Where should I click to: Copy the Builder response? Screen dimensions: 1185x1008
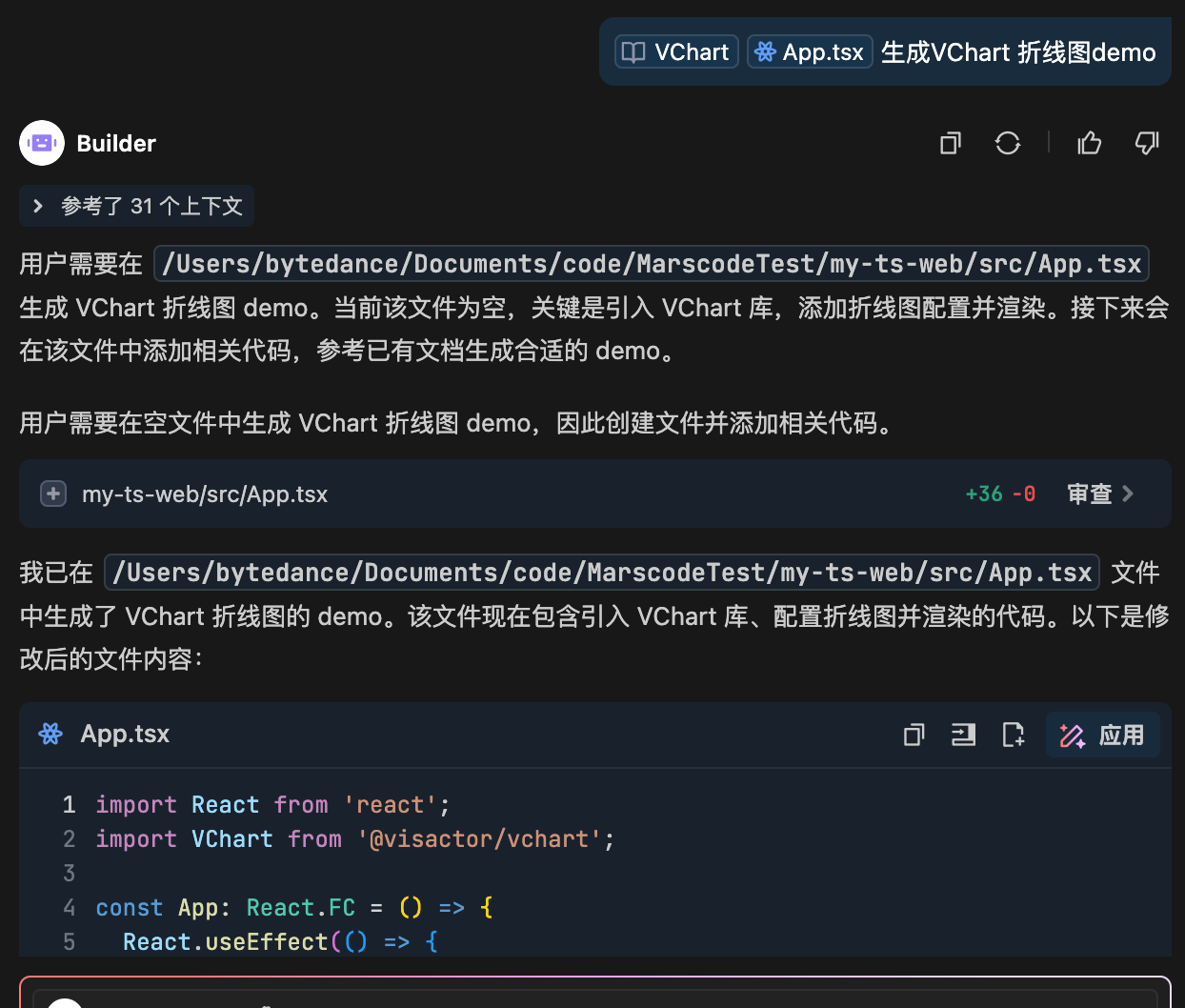(x=951, y=143)
